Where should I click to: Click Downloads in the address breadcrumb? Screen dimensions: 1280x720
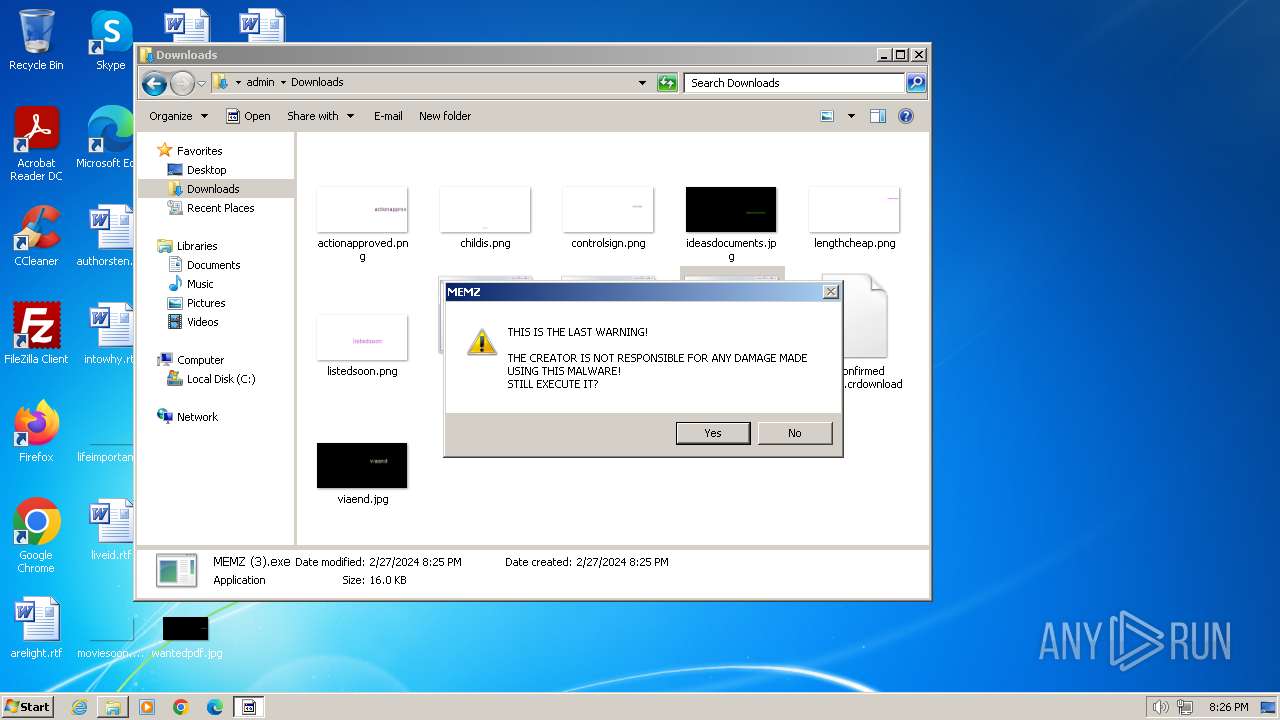pyautogui.click(x=317, y=83)
